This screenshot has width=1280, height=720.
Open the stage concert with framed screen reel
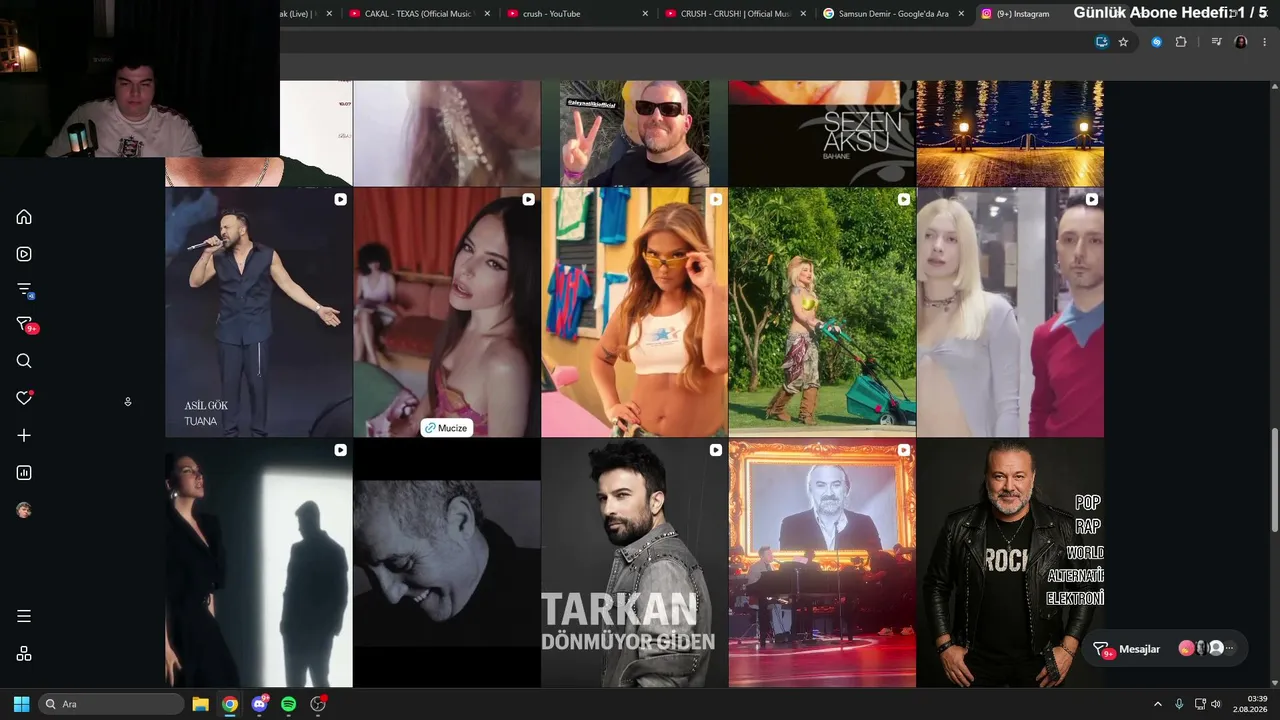822,563
